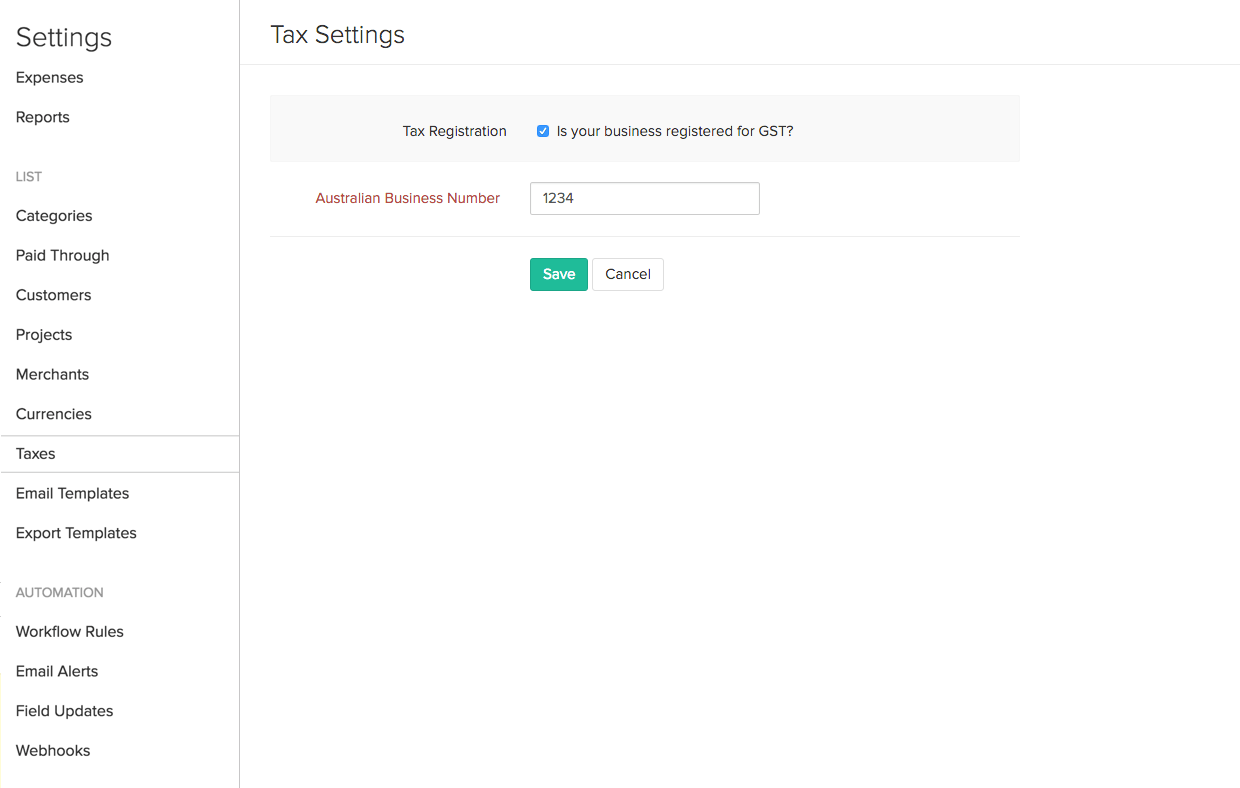Open the Currencies settings
This screenshot has height=788, width=1240.
(x=53, y=413)
